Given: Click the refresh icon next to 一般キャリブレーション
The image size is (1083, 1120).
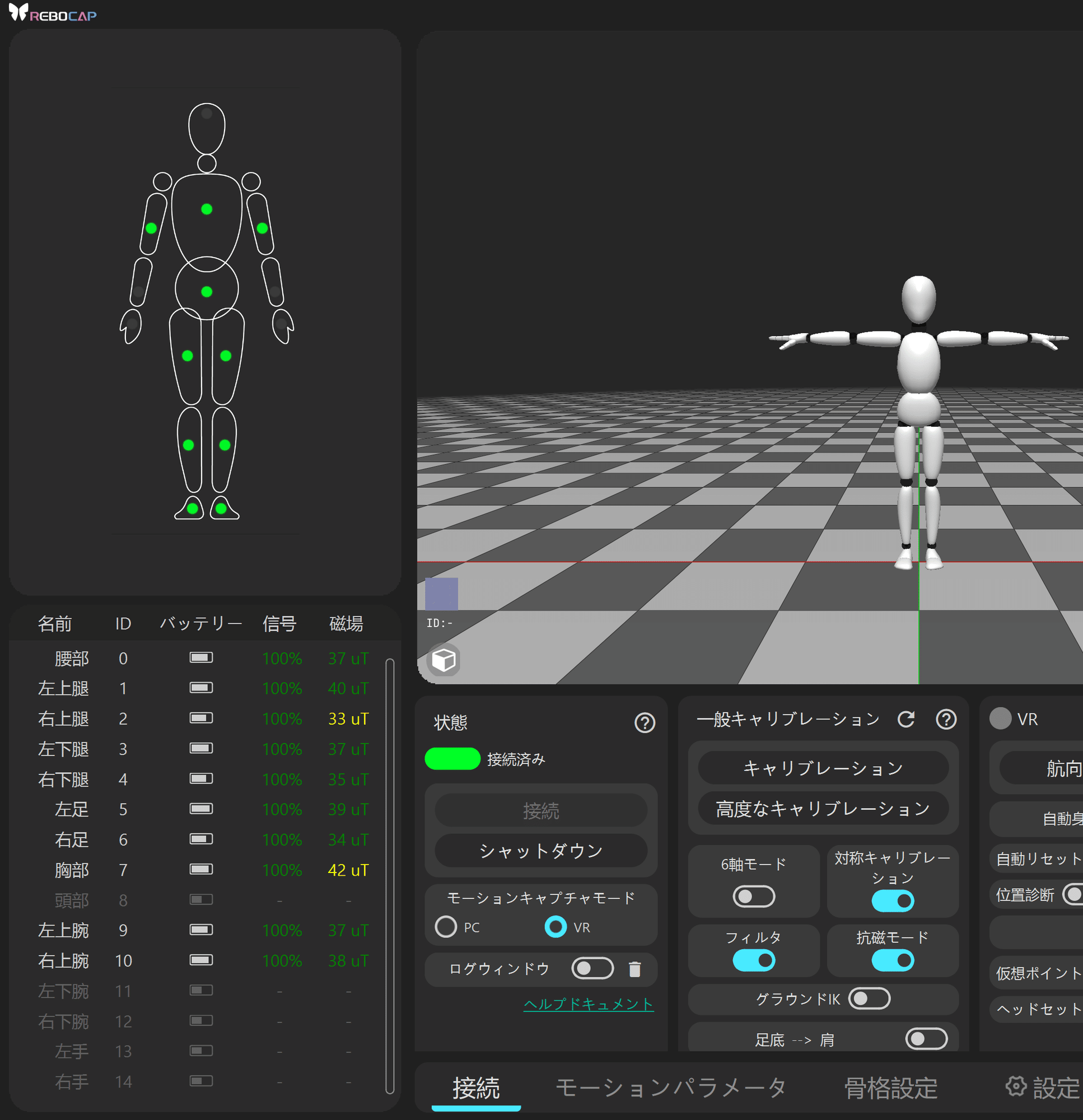Looking at the screenshot, I should point(908,720).
